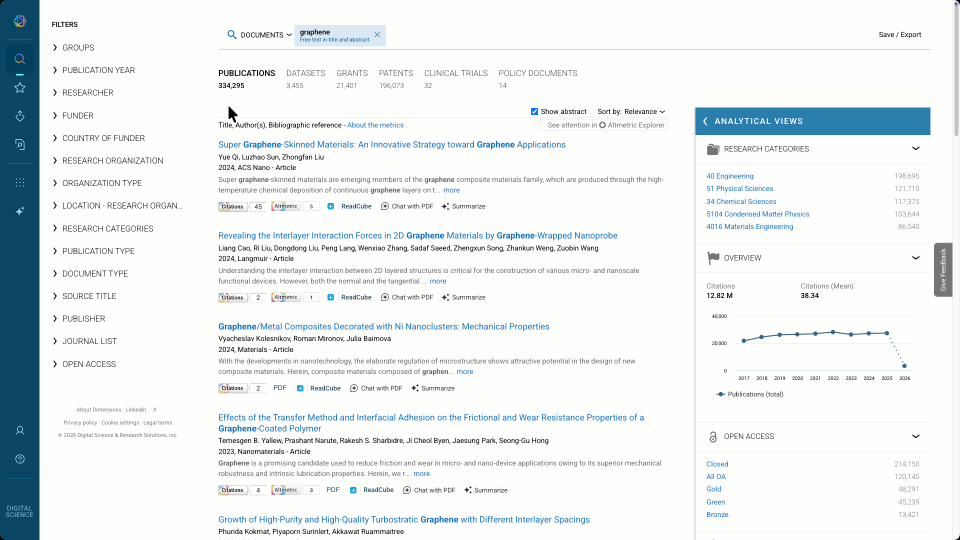Open the About the metrics link
This screenshot has height=540, width=960.
[x=375, y=125]
